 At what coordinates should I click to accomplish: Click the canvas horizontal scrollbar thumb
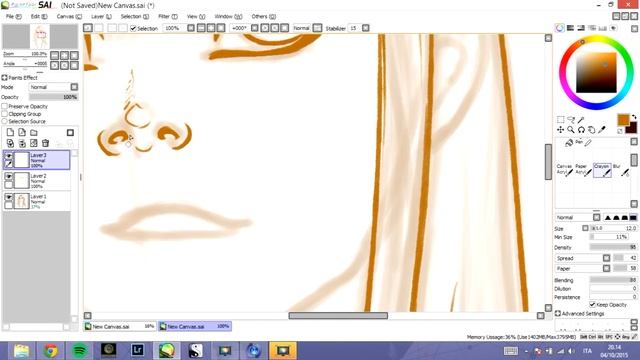point(338,316)
